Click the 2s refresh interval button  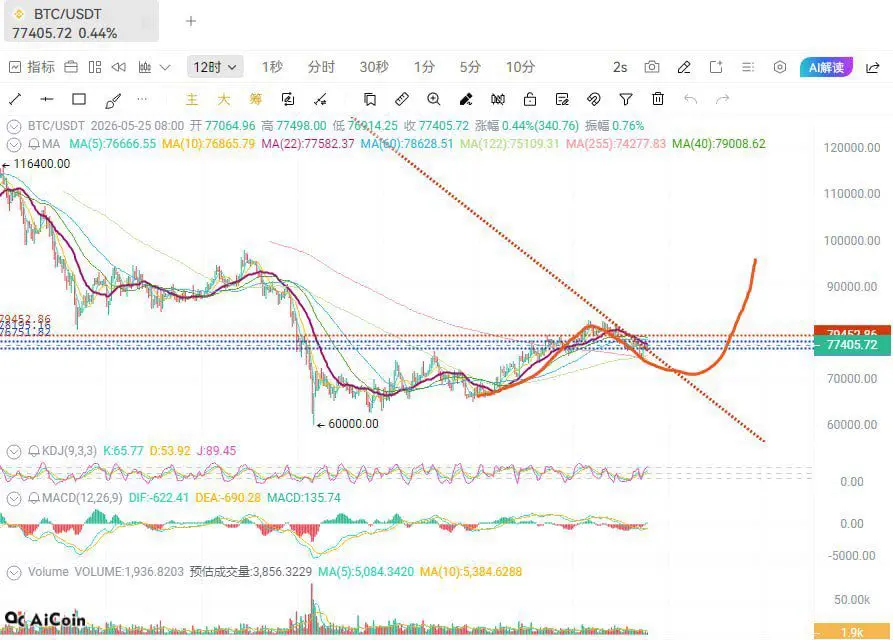coord(620,67)
